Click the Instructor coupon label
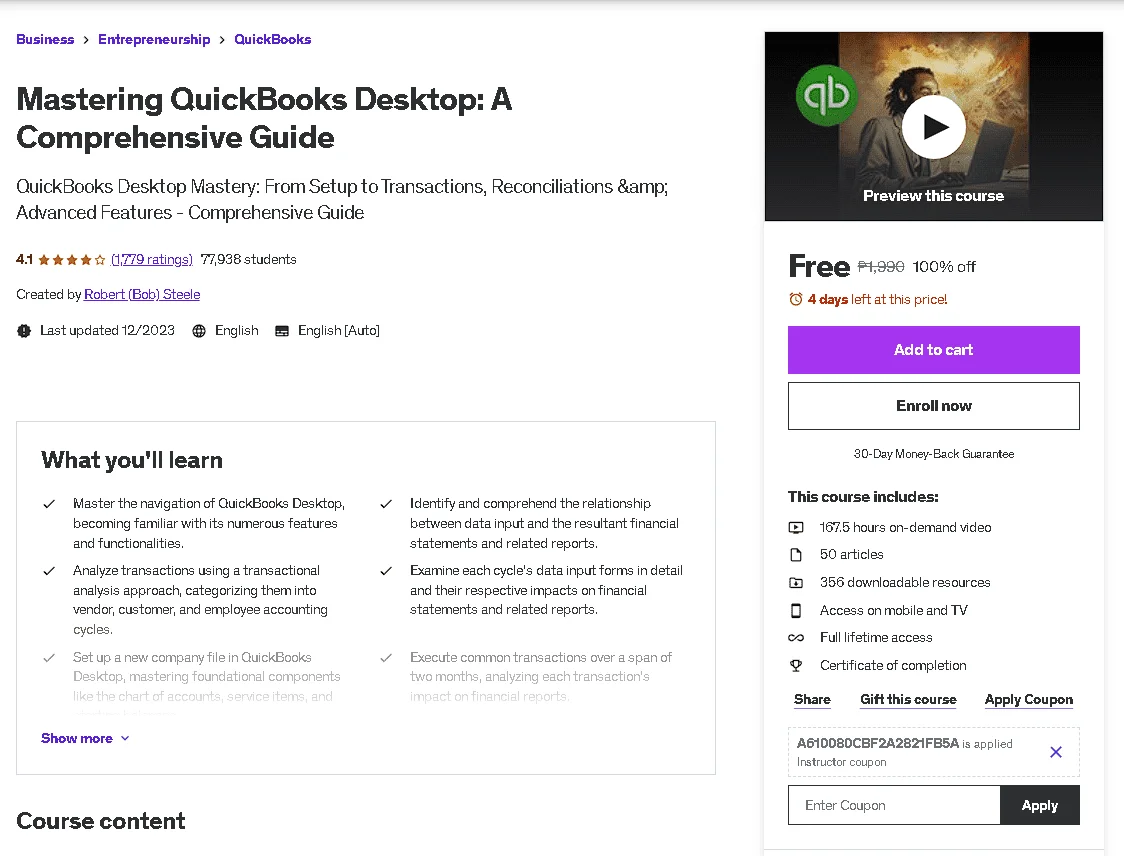The image size is (1124, 856). pyautogui.click(x=842, y=762)
